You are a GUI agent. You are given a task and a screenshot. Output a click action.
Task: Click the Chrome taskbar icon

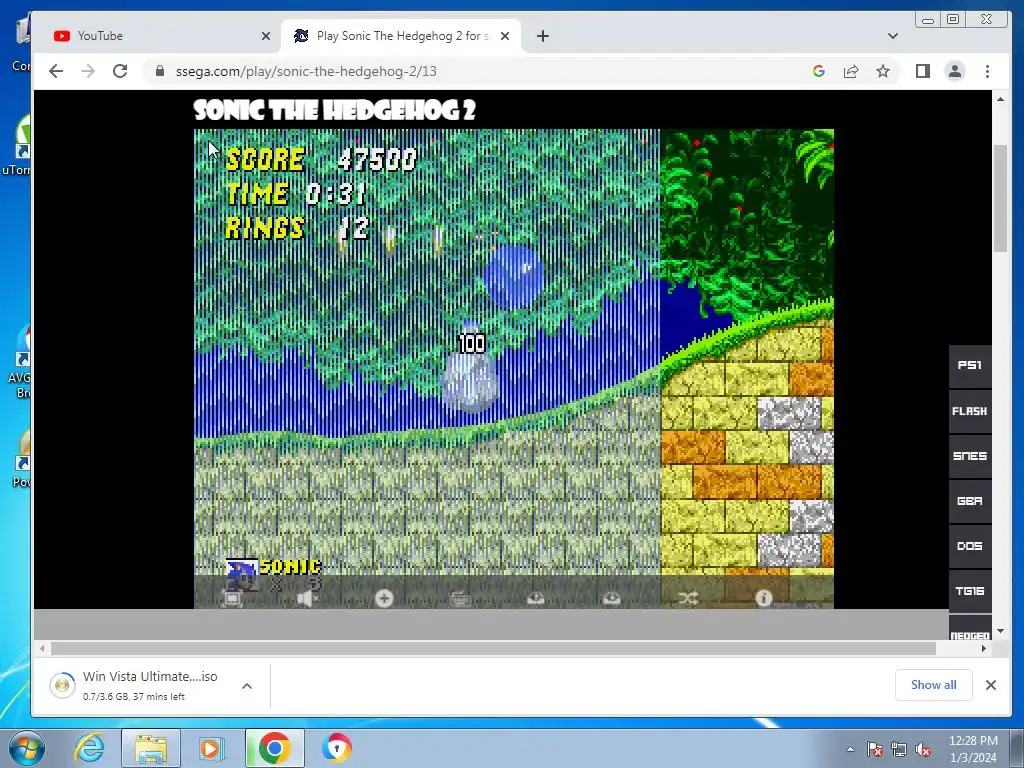coord(274,748)
